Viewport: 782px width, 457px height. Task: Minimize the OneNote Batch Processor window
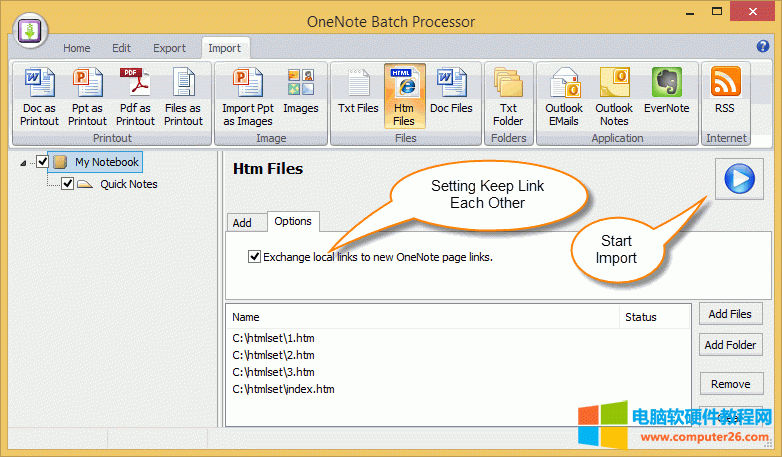point(690,12)
